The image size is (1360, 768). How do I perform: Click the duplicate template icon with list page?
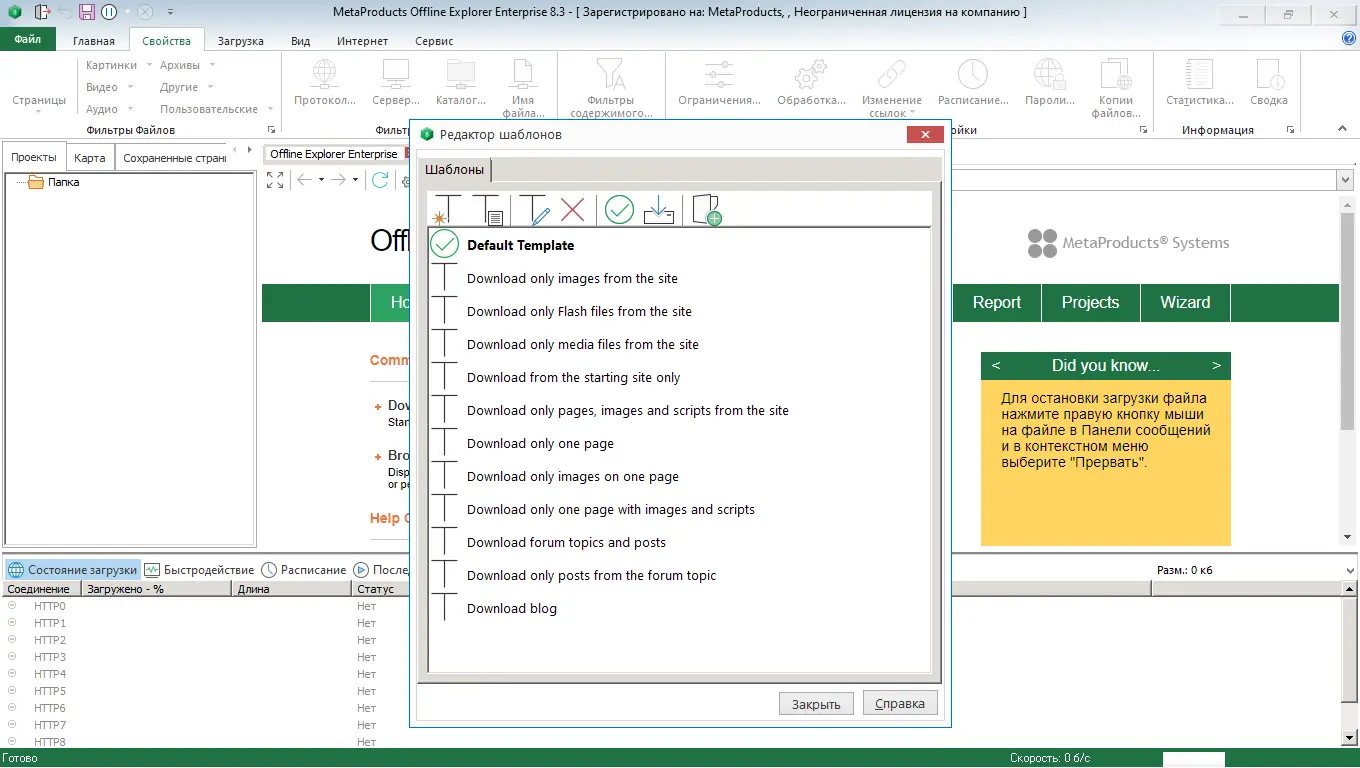coord(488,209)
